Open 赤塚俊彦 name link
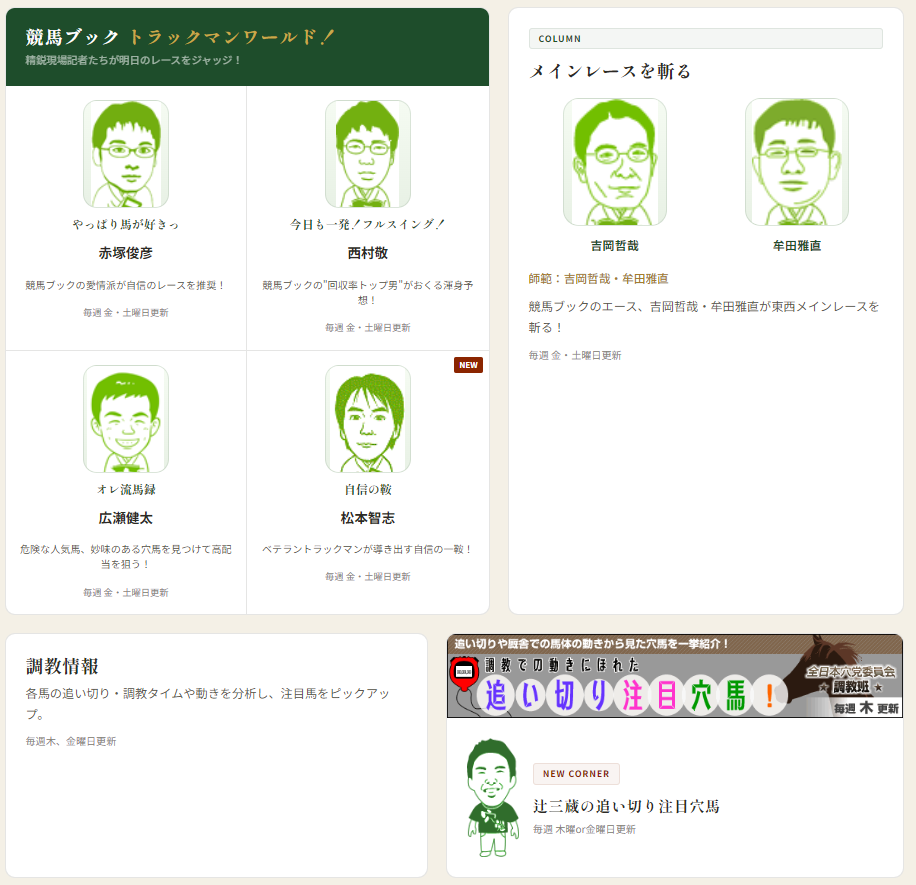Image resolution: width=916 pixels, height=885 pixels. click(x=126, y=253)
